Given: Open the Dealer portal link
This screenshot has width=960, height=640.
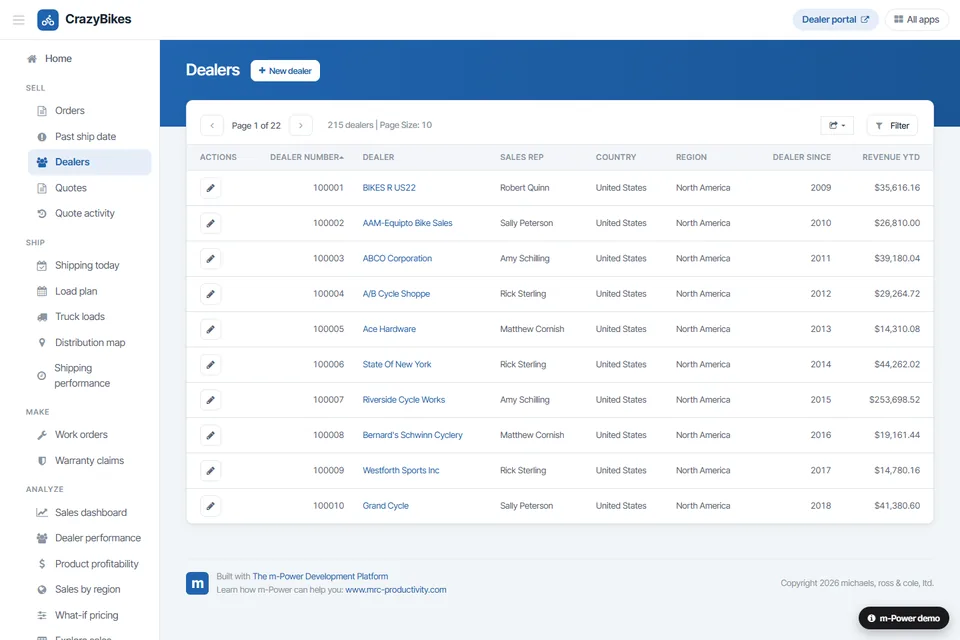Looking at the screenshot, I should (835, 20).
